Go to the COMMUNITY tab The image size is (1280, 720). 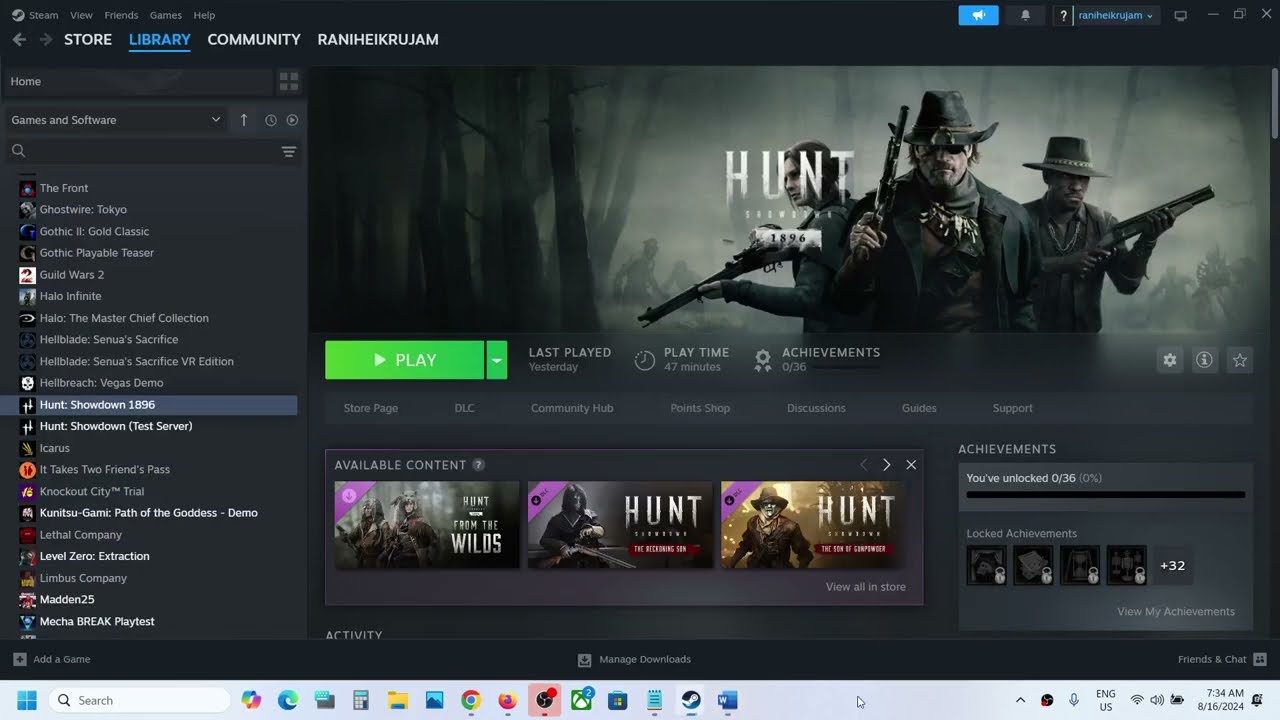[254, 39]
